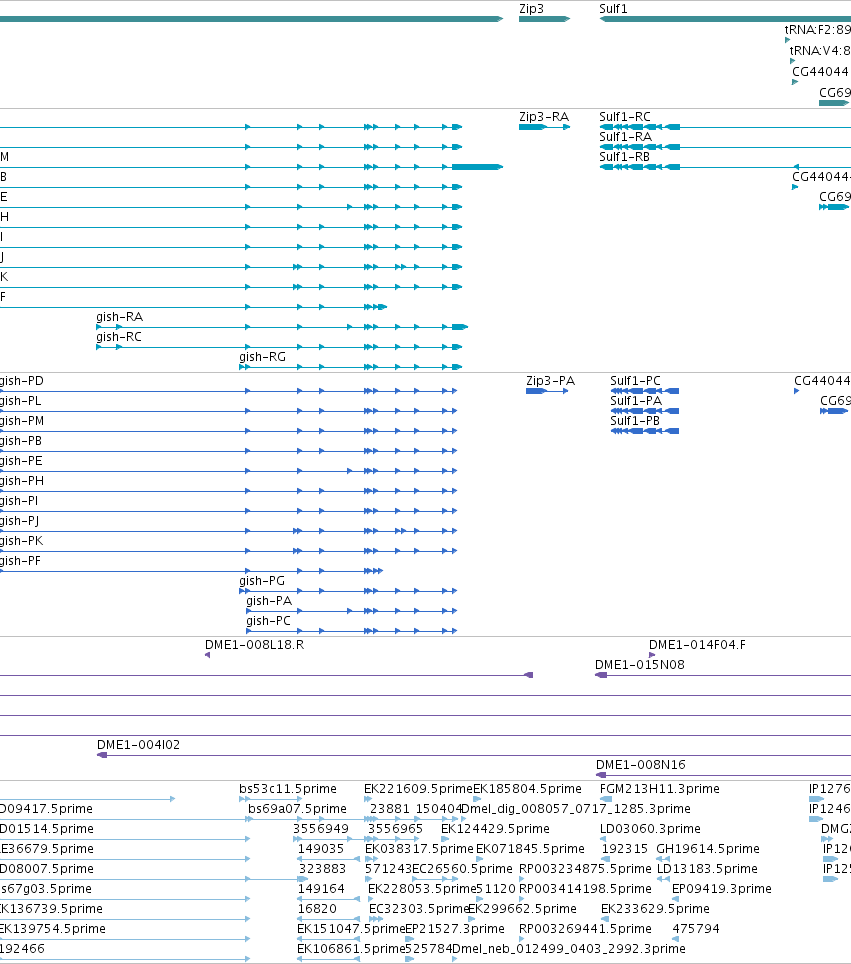Click the gish-PL protein label
This screenshot has width=851, height=964.
(21, 401)
